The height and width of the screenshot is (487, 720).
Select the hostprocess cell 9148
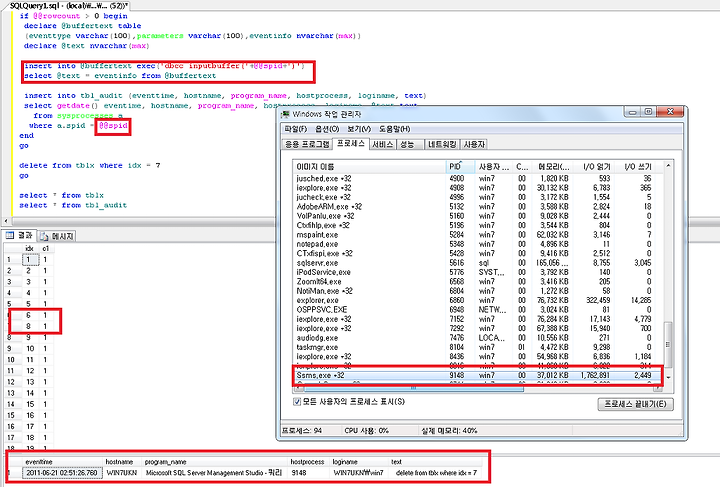click(309, 473)
